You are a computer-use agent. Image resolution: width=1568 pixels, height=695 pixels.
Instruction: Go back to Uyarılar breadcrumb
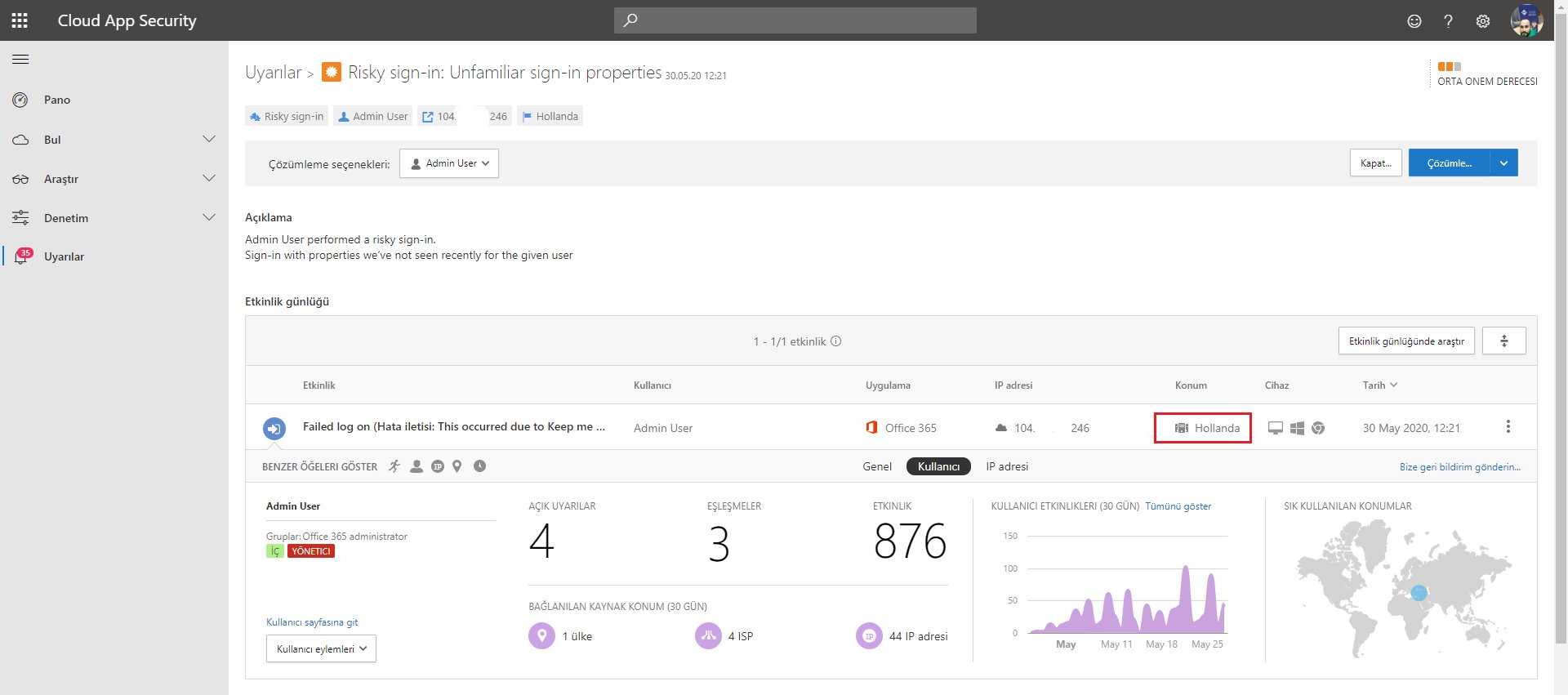(x=274, y=73)
